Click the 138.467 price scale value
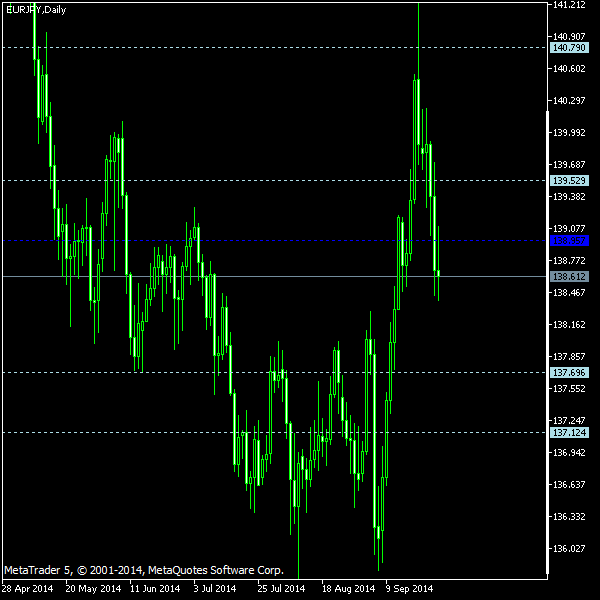 569,292
